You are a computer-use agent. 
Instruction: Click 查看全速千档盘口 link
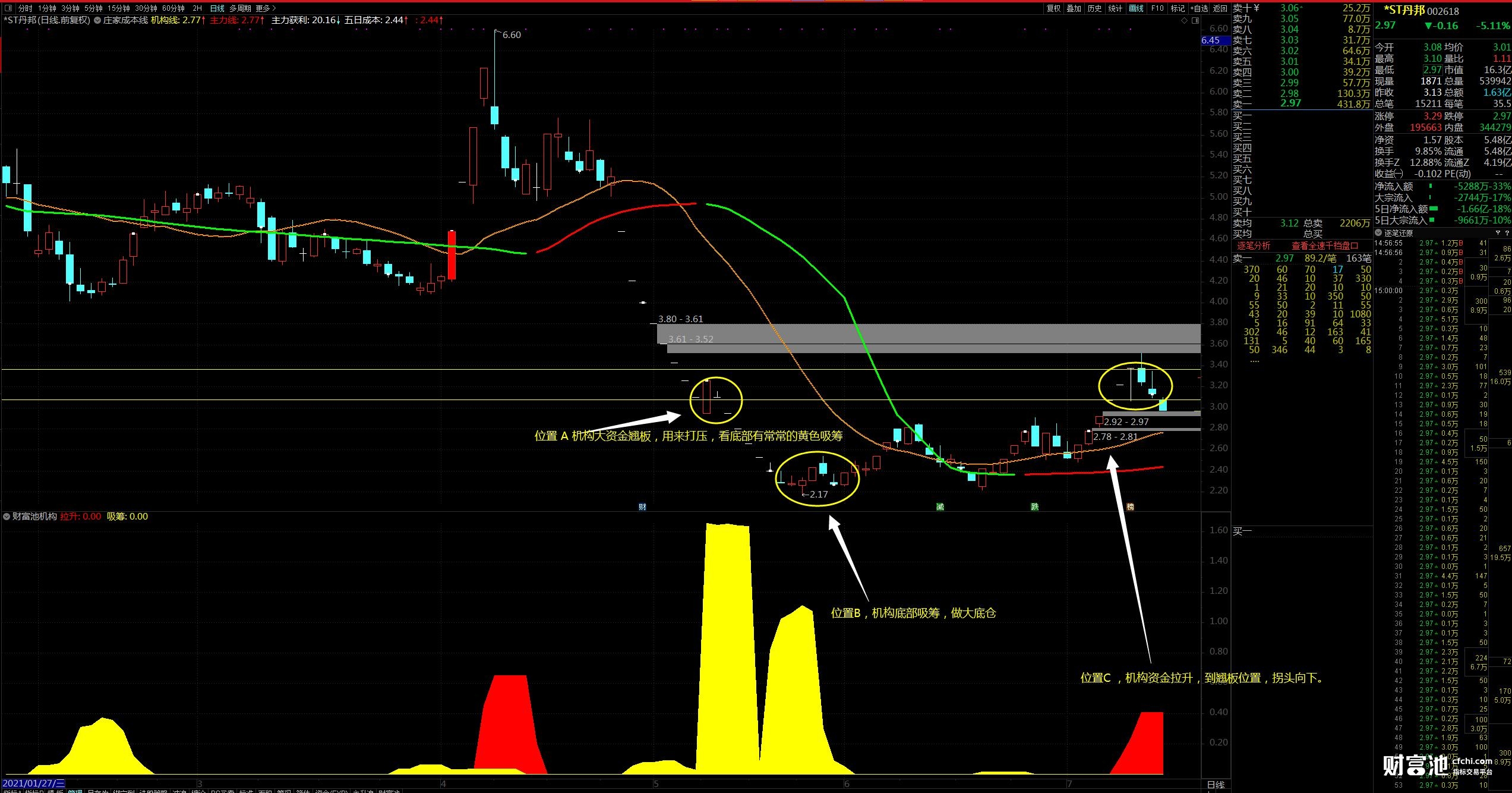click(x=1324, y=246)
